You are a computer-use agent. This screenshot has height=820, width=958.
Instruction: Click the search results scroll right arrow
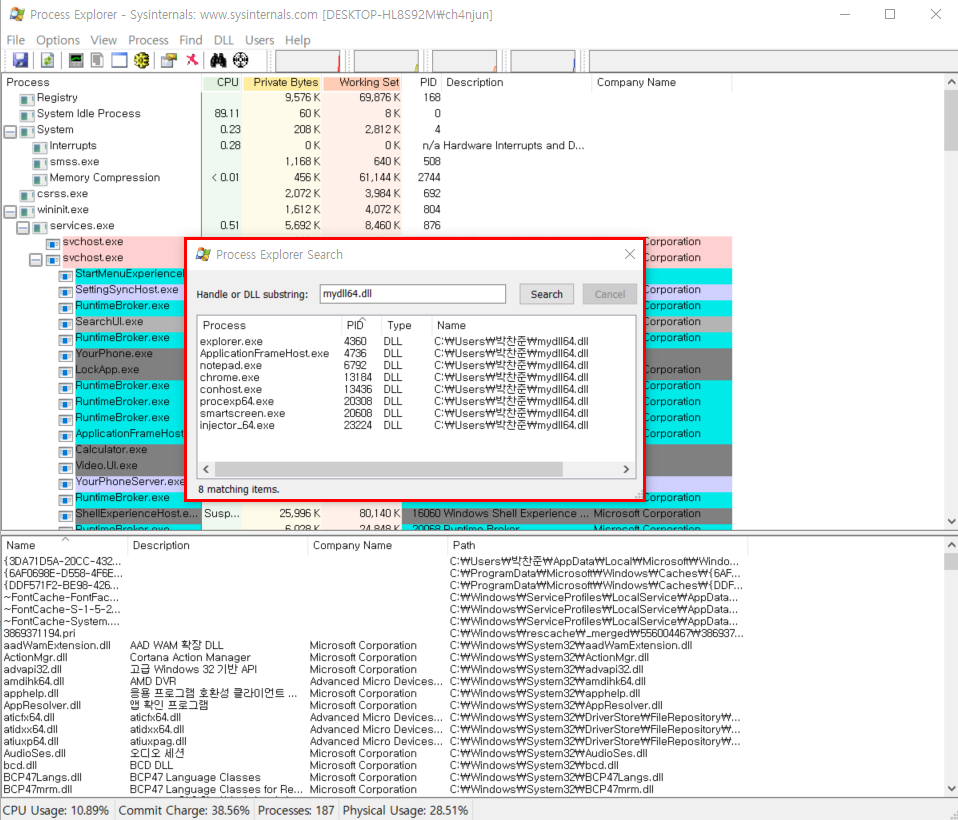[x=626, y=469]
